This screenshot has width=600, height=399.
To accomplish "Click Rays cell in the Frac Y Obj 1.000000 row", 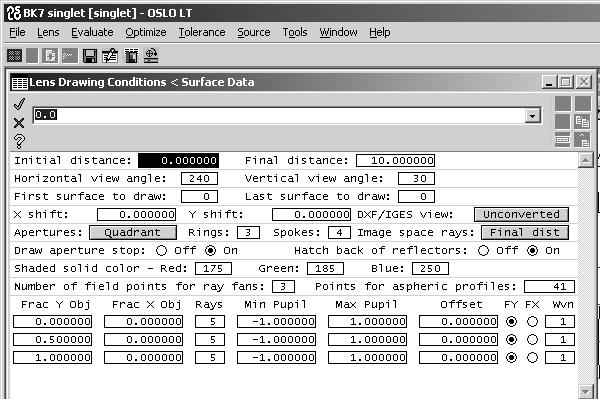I will (x=210, y=358).
